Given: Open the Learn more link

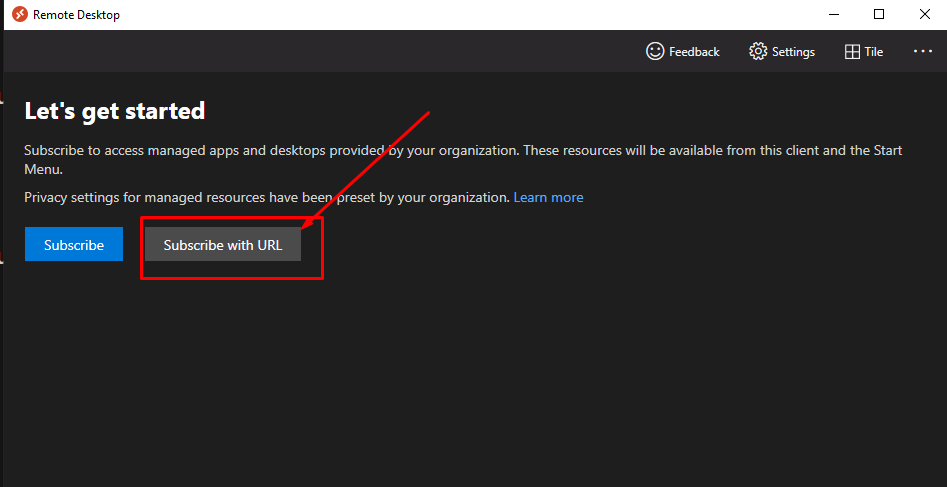Looking at the screenshot, I should [548, 198].
